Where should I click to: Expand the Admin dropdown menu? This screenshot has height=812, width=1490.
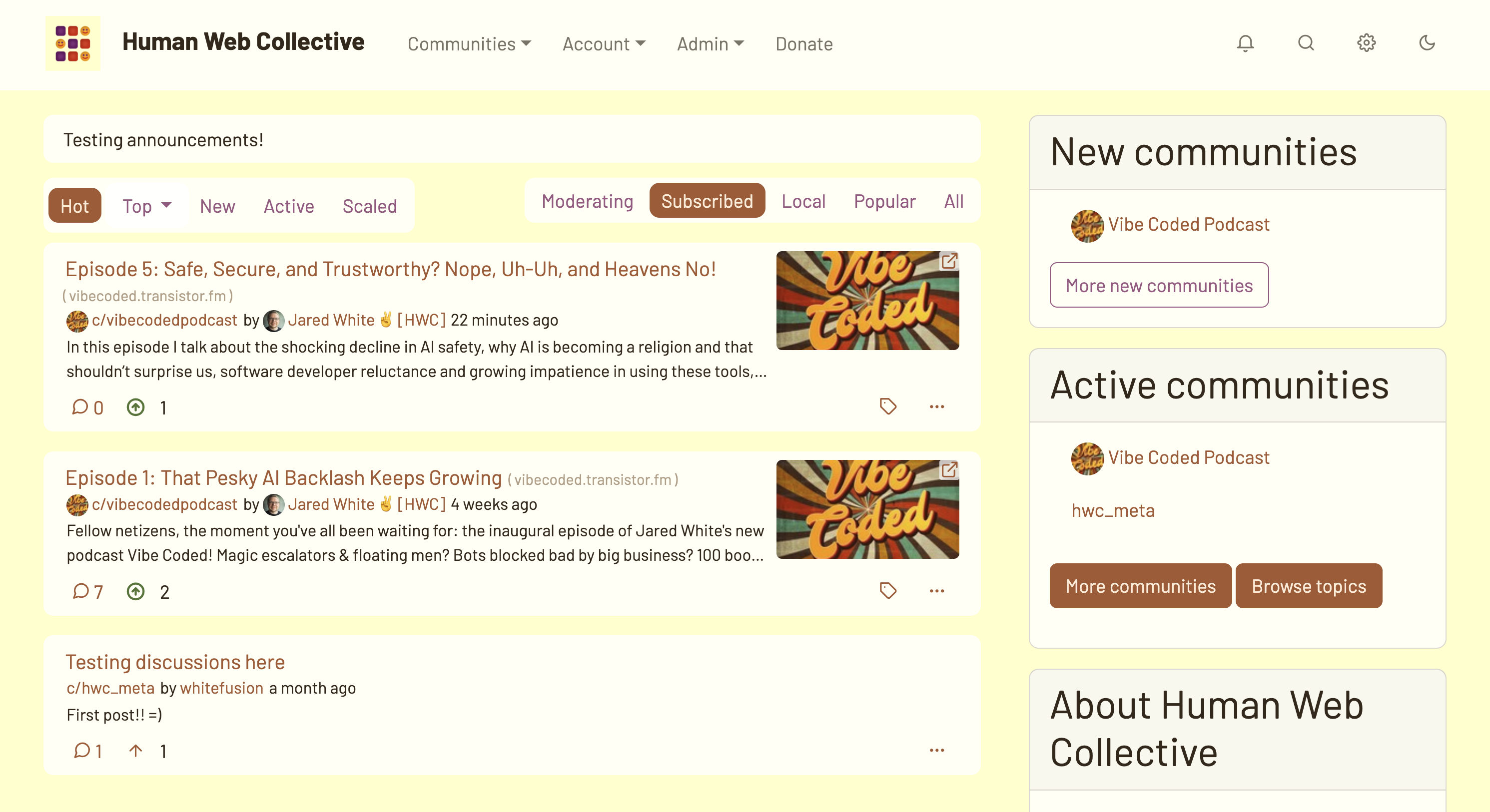click(711, 44)
